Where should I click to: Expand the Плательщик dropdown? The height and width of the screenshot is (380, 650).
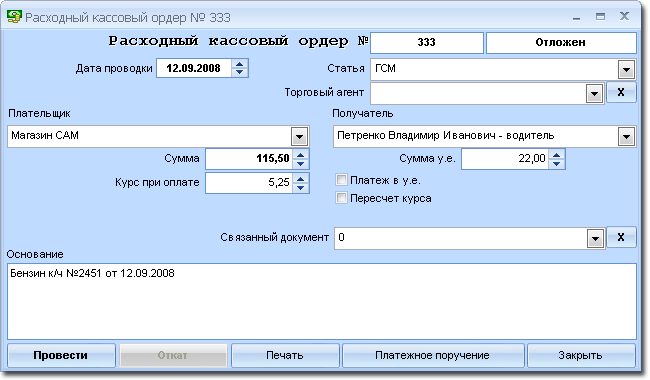coord(299,136)
